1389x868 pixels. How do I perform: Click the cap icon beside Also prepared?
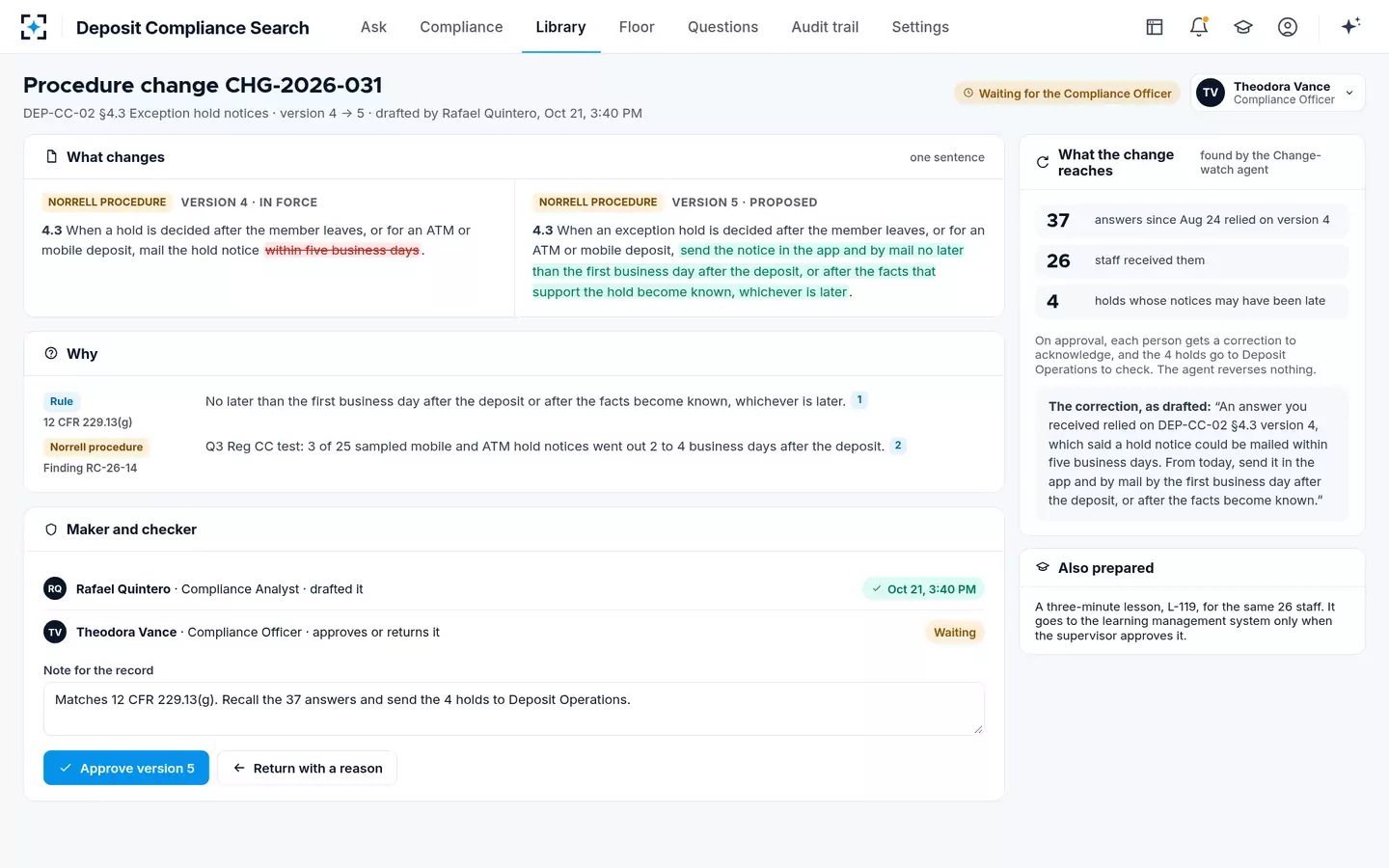click(x=1043, y=567)
